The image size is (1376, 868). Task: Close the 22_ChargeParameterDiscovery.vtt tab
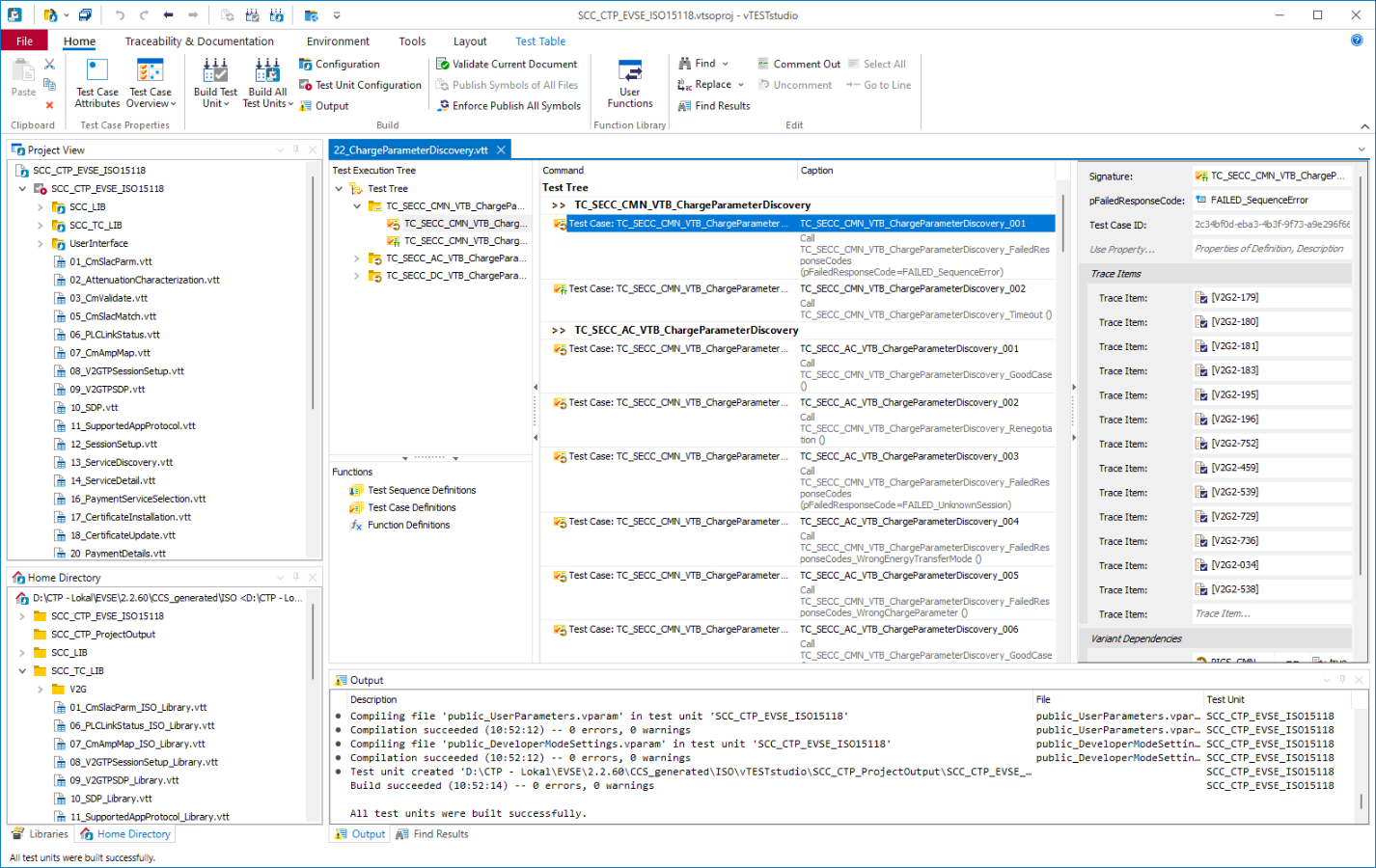(x=501, y=150)
